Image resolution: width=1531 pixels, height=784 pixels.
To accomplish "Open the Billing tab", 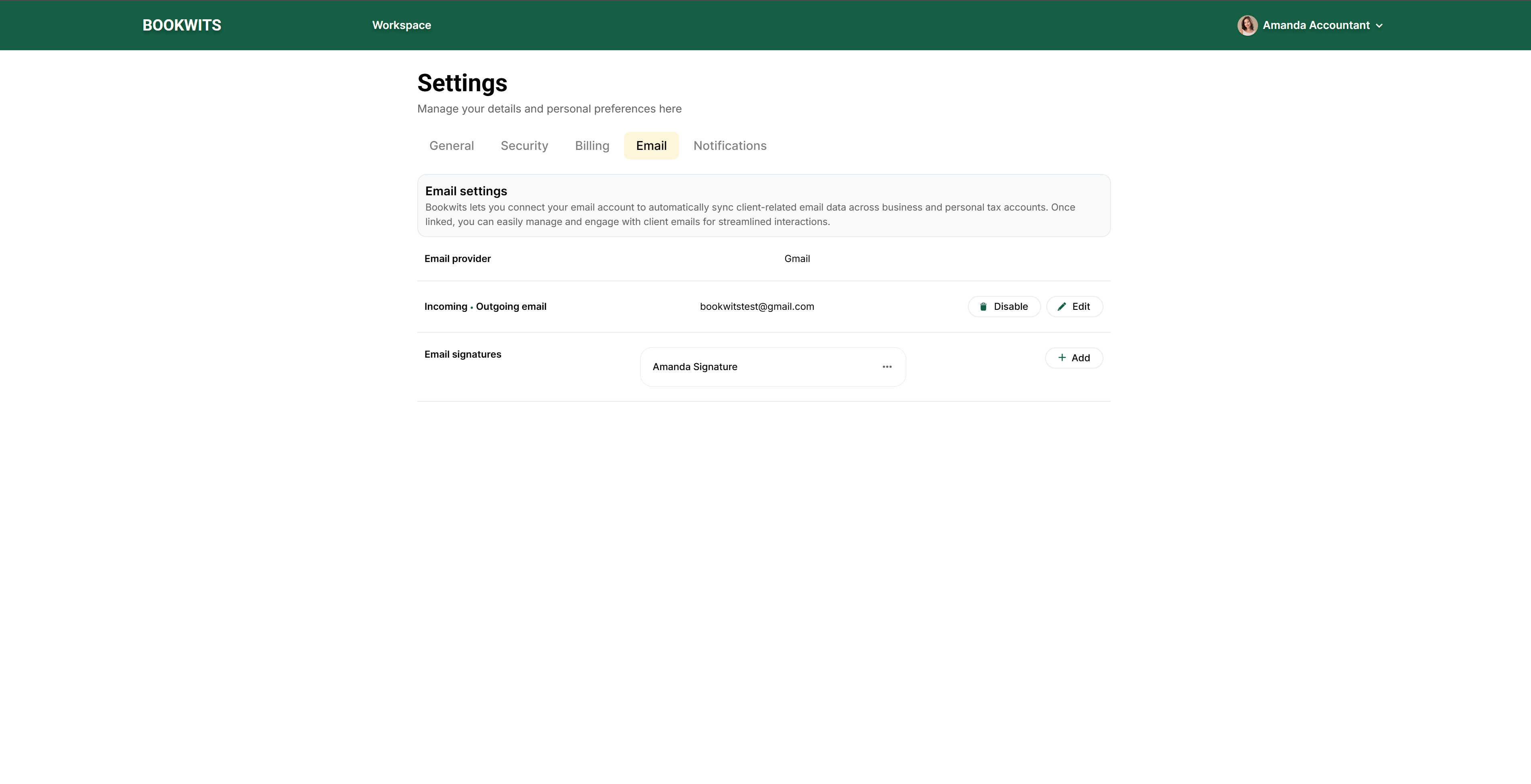I will [x=591, y=145].
